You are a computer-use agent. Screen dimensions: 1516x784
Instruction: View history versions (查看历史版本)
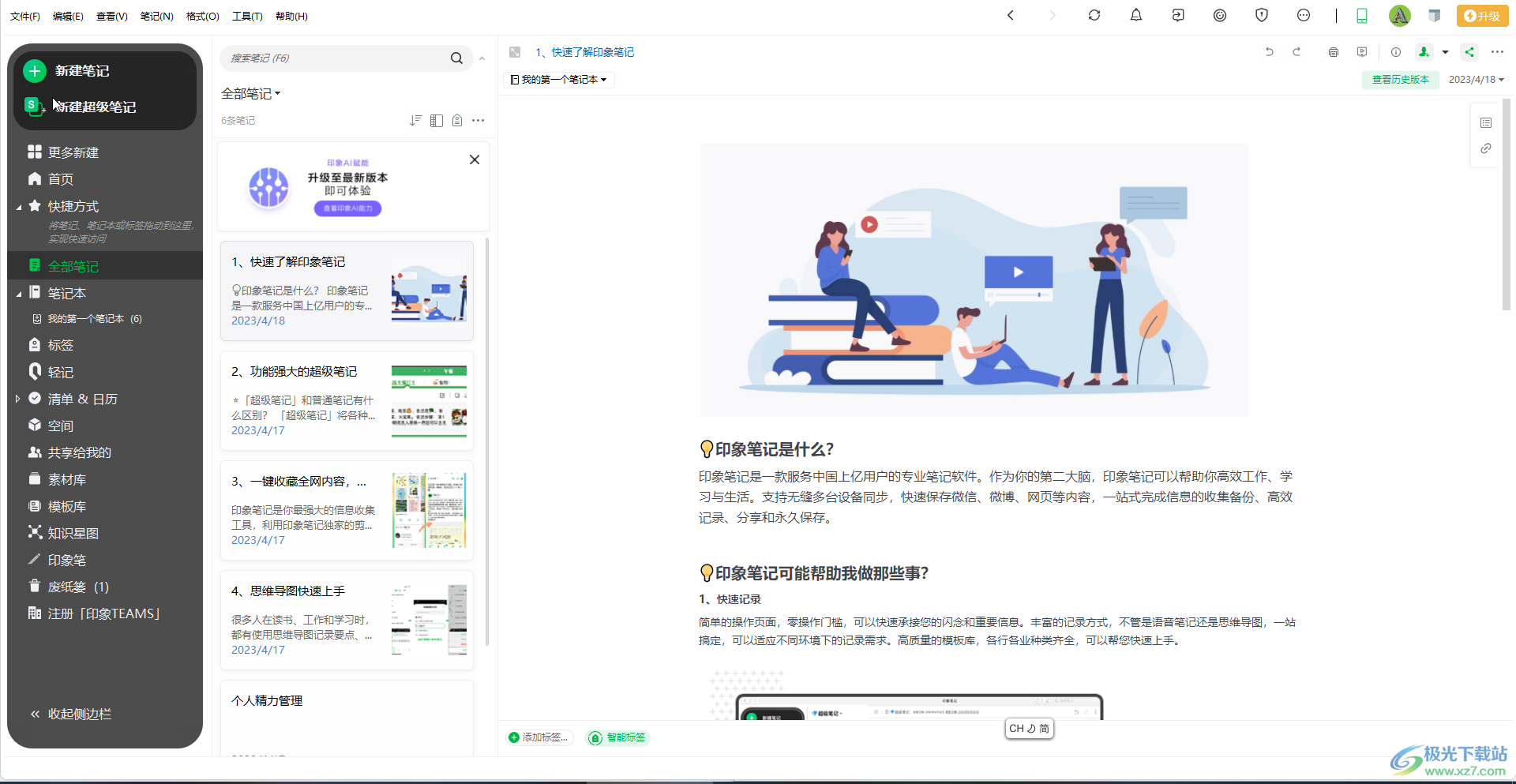click(x=1401, y=80)
